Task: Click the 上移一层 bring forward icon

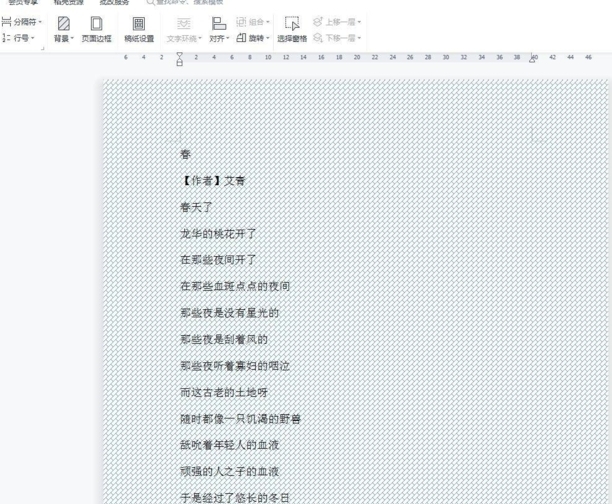Action: [318, 22]
